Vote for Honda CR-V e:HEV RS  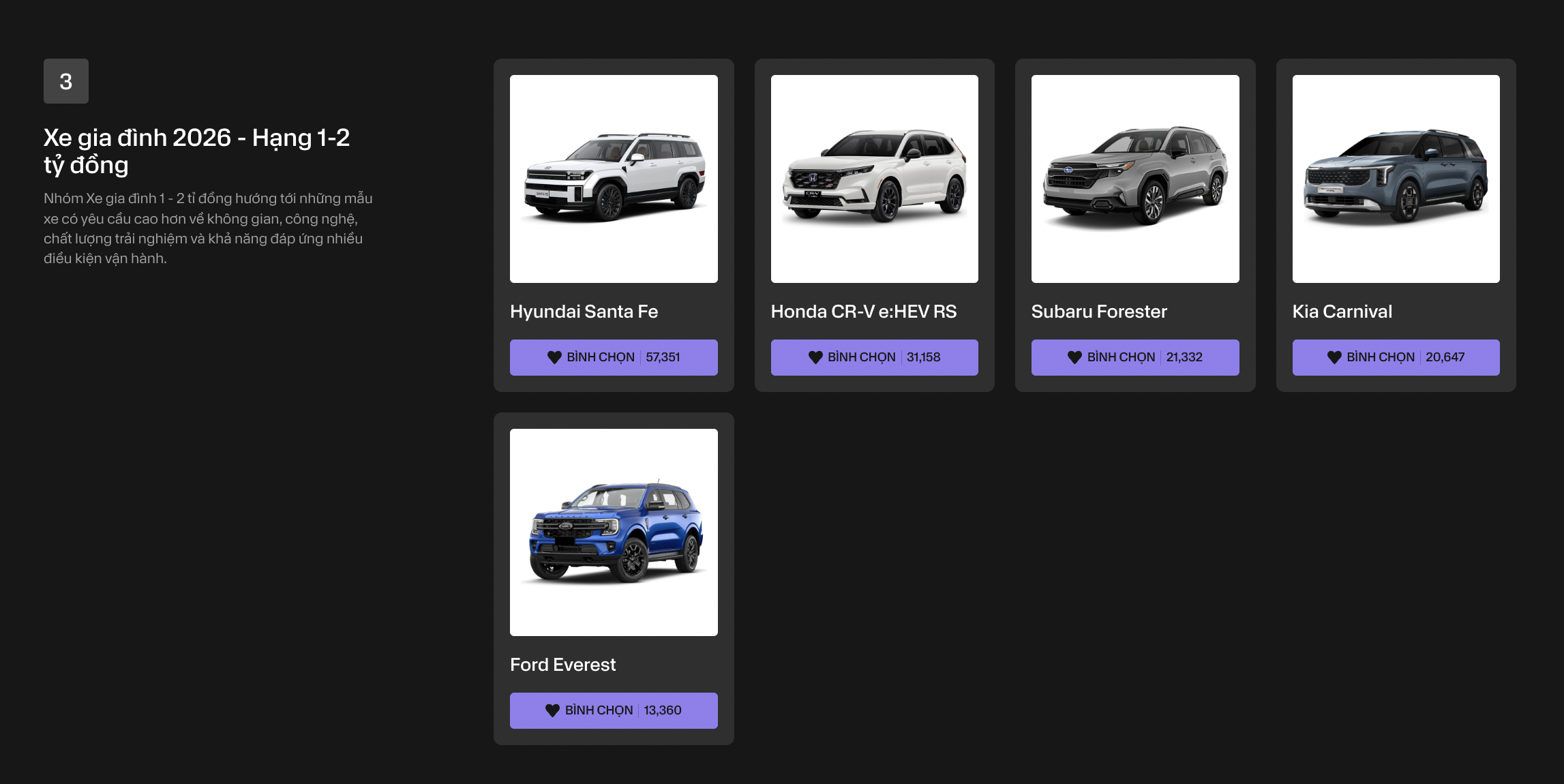874,357
